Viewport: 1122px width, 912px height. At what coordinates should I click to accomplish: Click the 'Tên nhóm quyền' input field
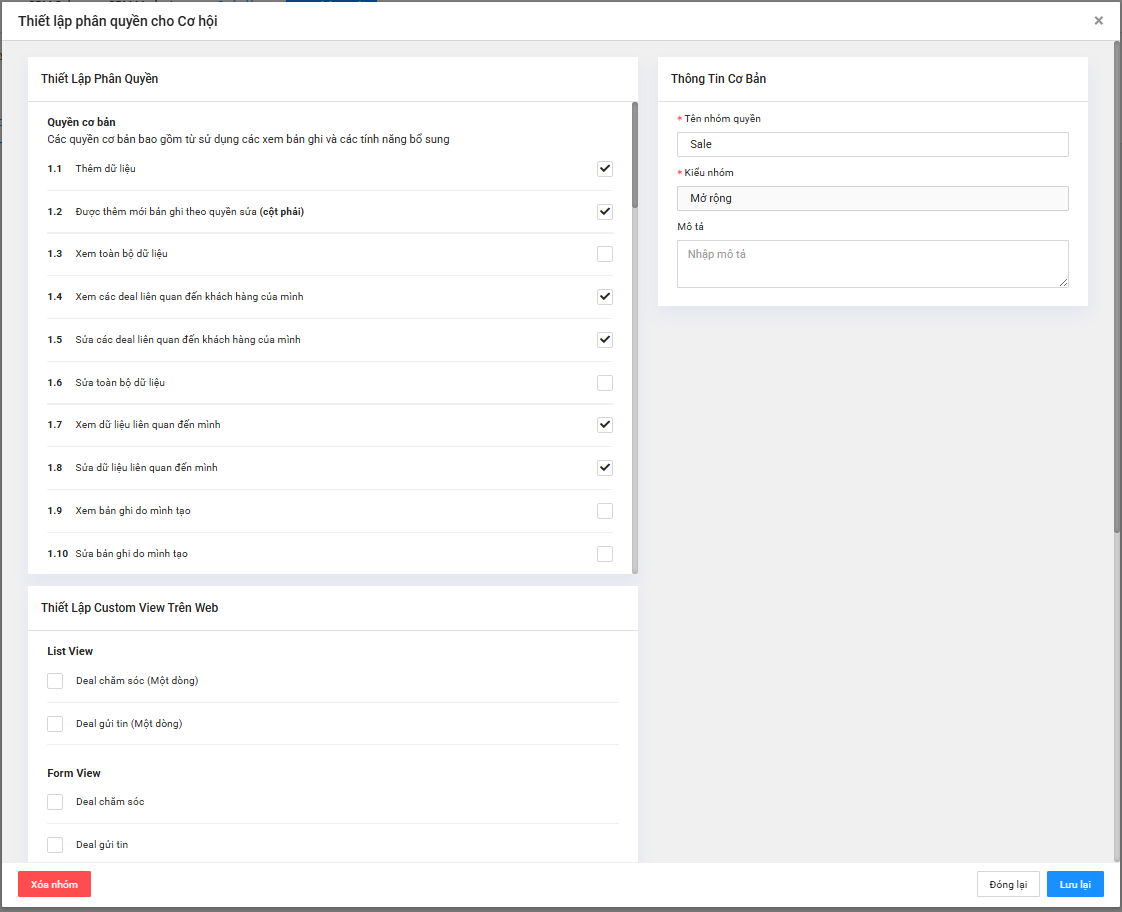[872, 144]
